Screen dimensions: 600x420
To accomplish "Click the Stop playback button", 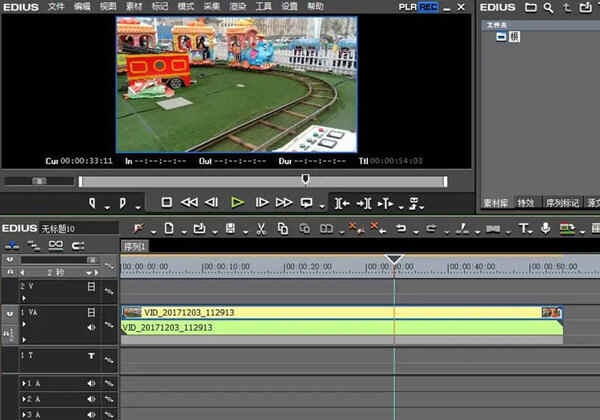I will coord(167,202).
